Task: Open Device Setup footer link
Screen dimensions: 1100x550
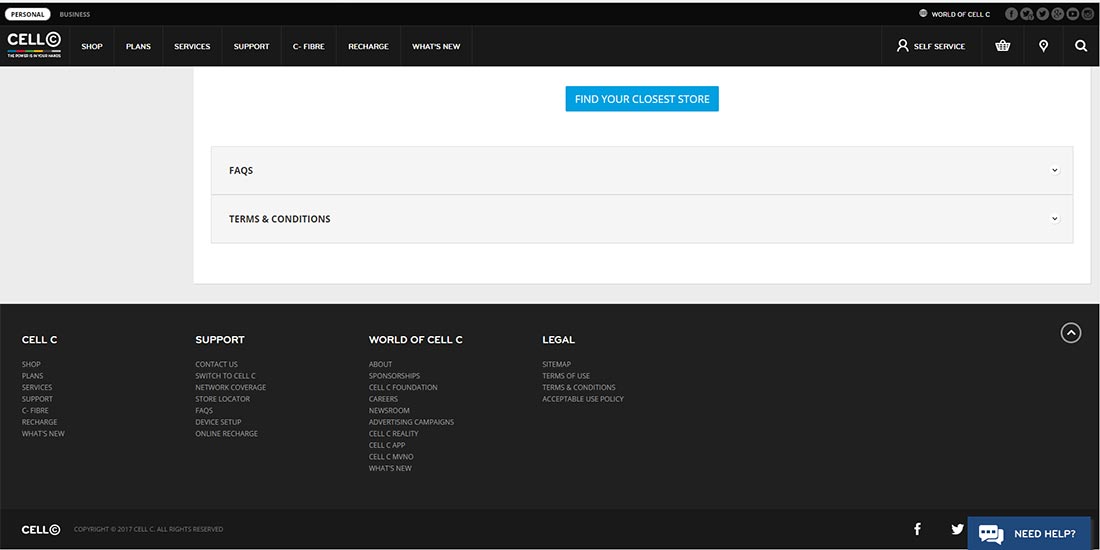Action: click(218, 422)
